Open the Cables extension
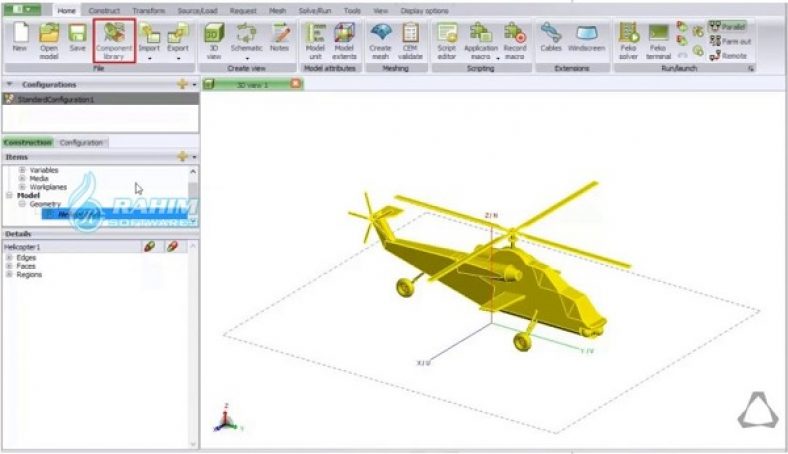Viewport: 788px width, 454px height. (x=551, y=38)
